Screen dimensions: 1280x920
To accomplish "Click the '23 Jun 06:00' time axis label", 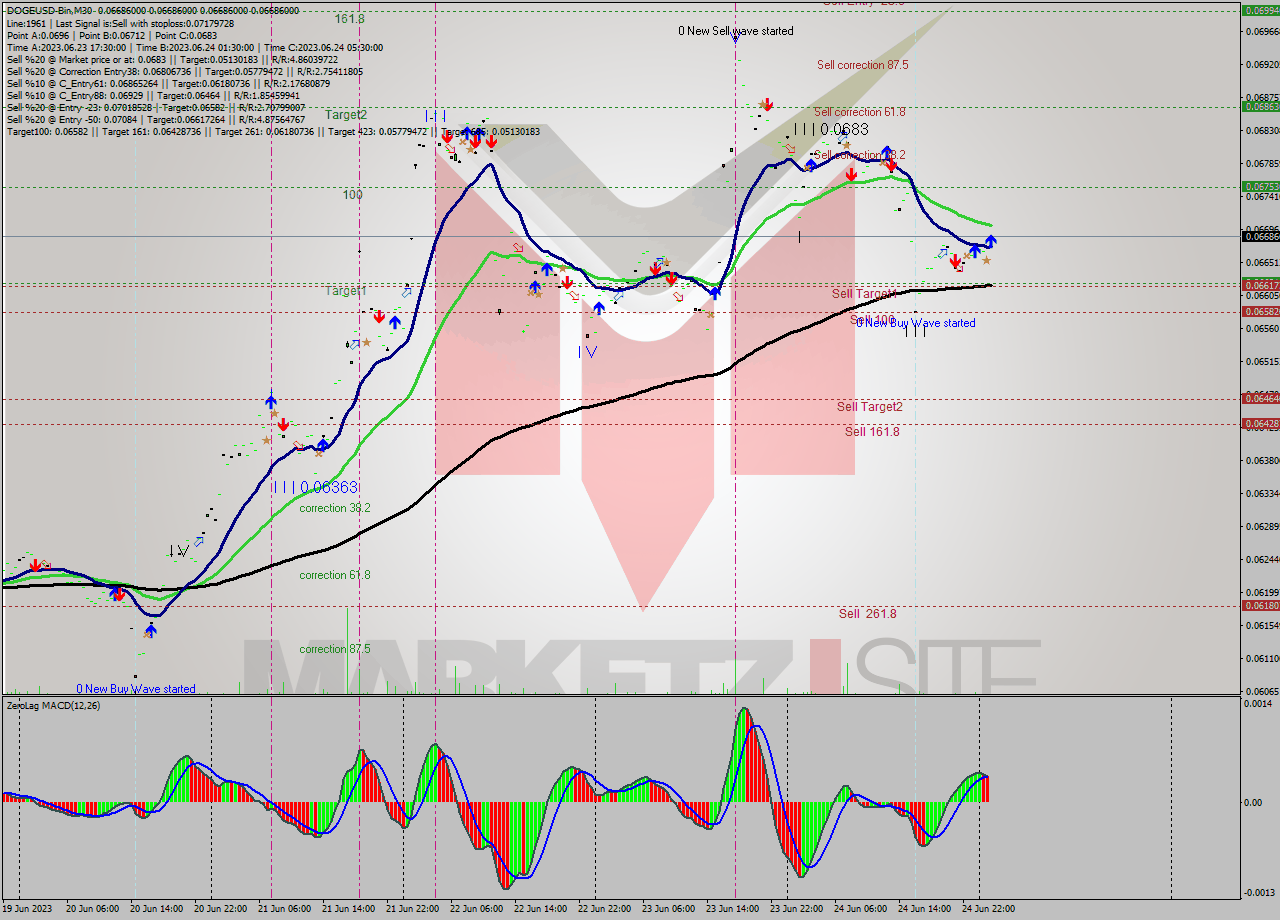I will pyautogui.click(x=668, y=909).
